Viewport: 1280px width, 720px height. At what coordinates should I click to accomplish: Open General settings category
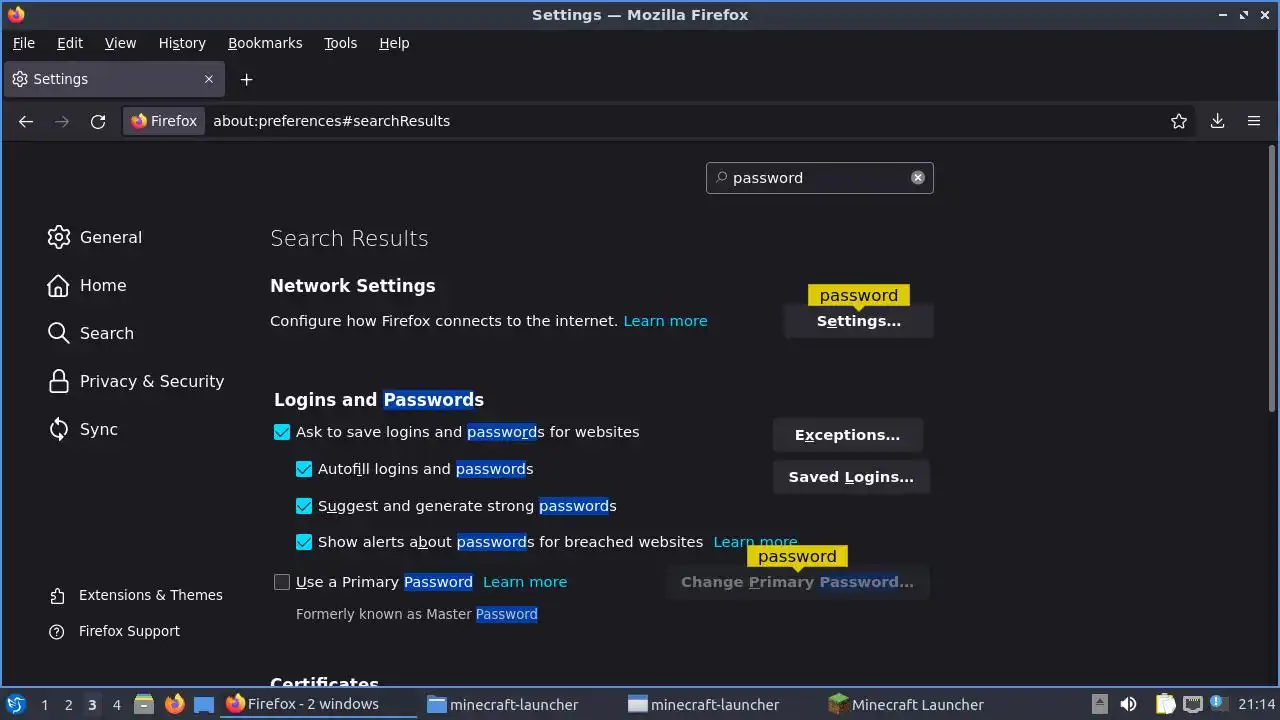95,237
